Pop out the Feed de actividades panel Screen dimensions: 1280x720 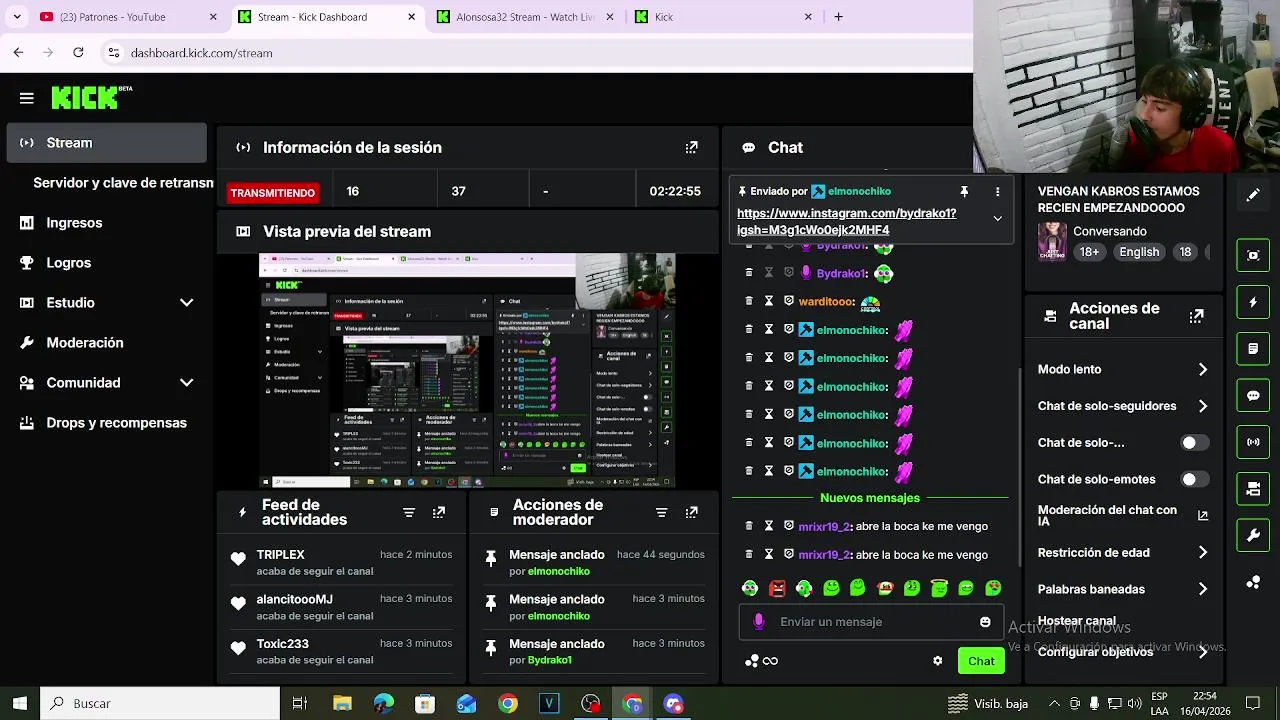(439, 512)
